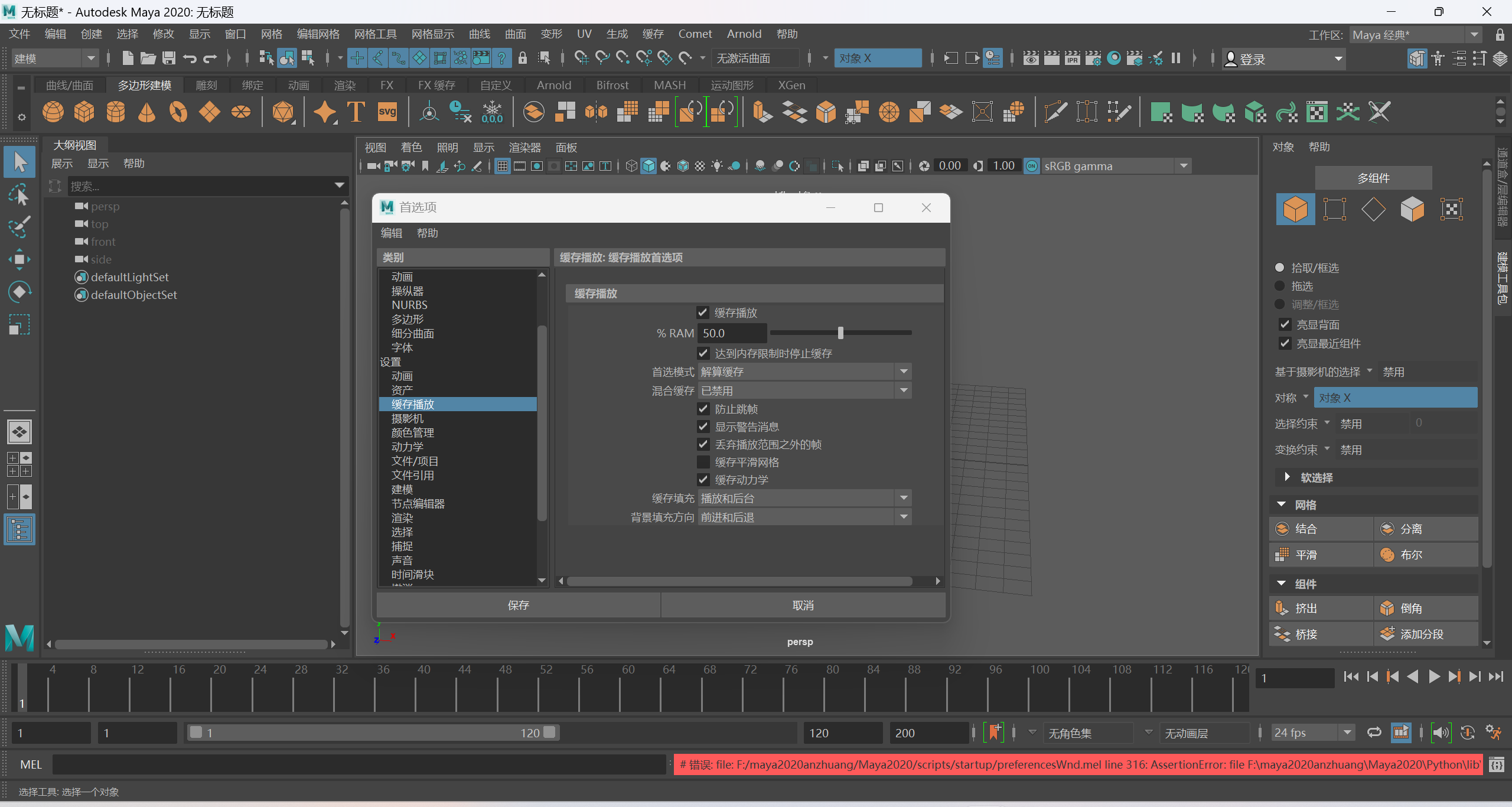Collapse the 网格 section in toolkit
The height and width of the screenshot is (807, 1512).
(1281, 505)
